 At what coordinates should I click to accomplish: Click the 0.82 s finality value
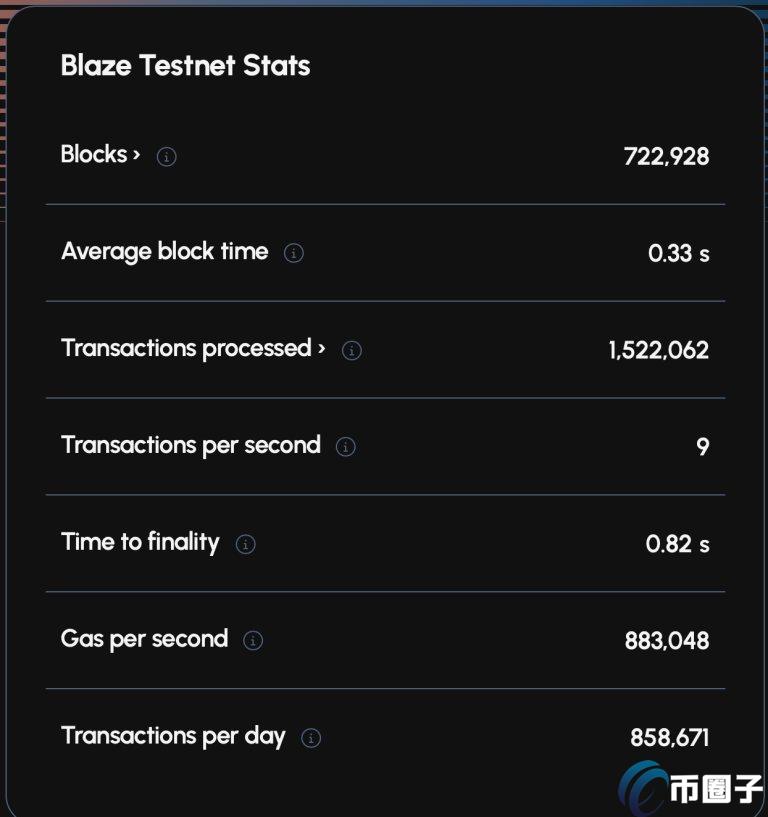pos(677,544)
